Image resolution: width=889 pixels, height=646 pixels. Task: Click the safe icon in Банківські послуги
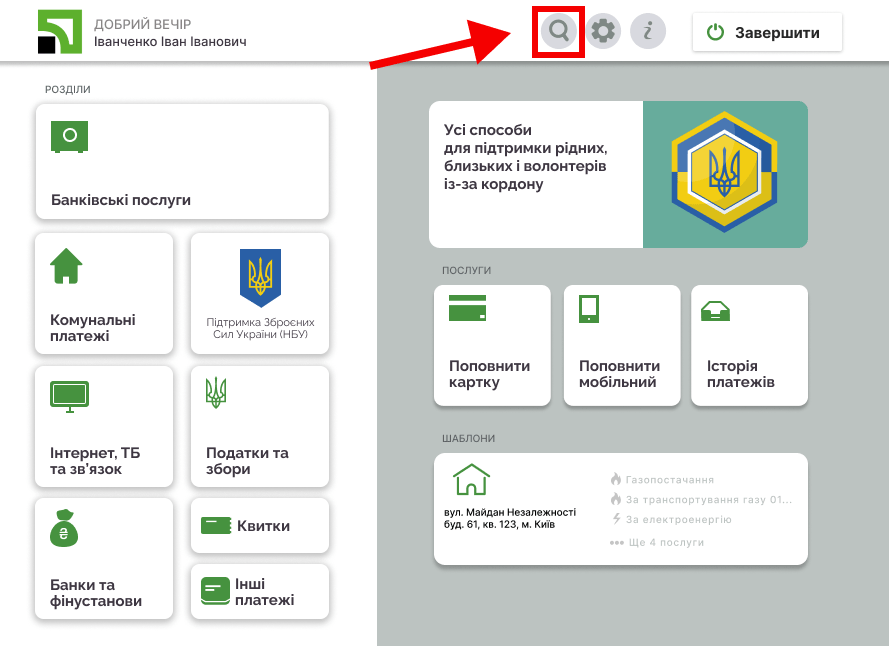(x=70, y=137)
